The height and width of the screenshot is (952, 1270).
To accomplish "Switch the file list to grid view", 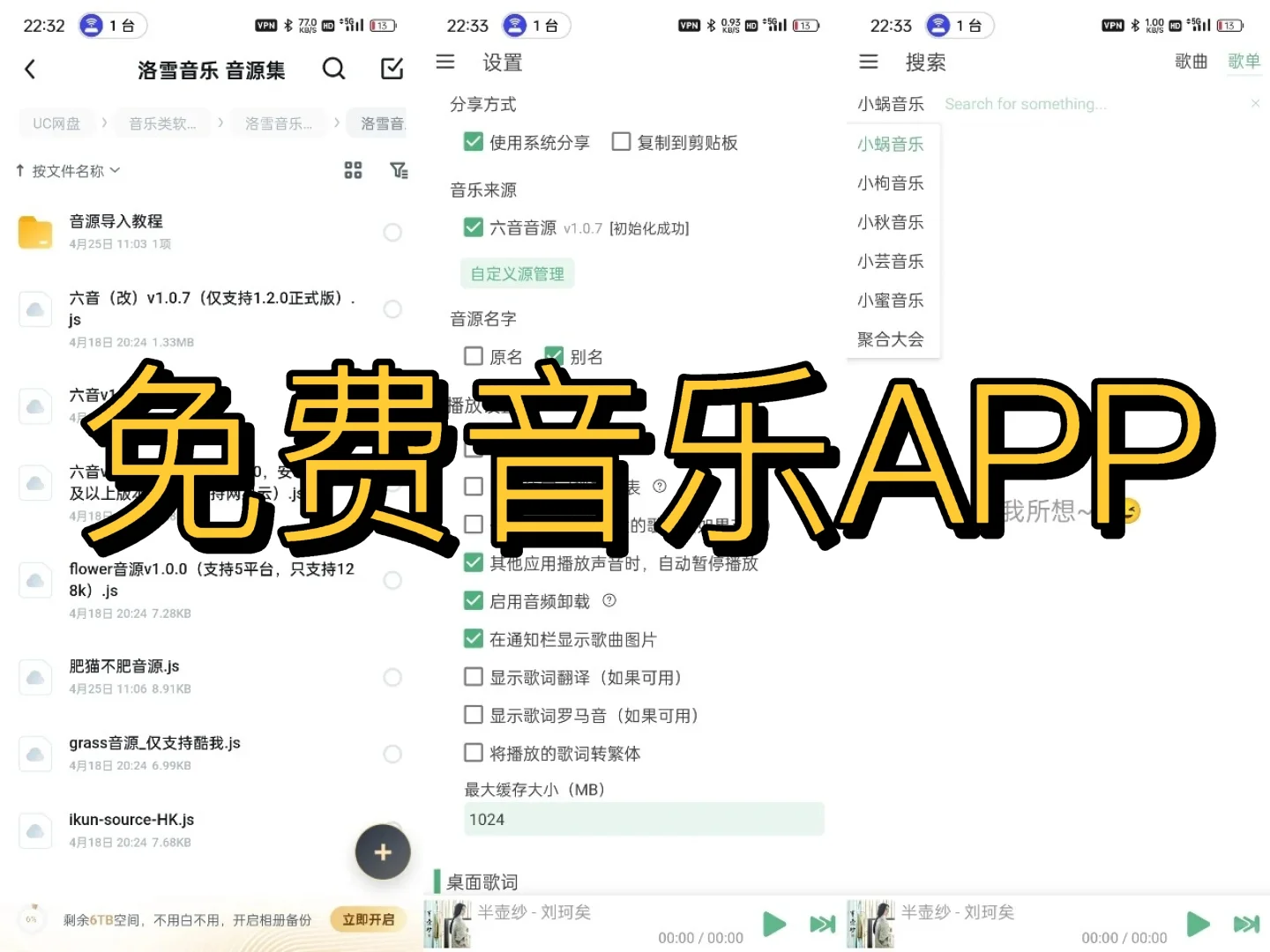I will [x=353, y=171].
